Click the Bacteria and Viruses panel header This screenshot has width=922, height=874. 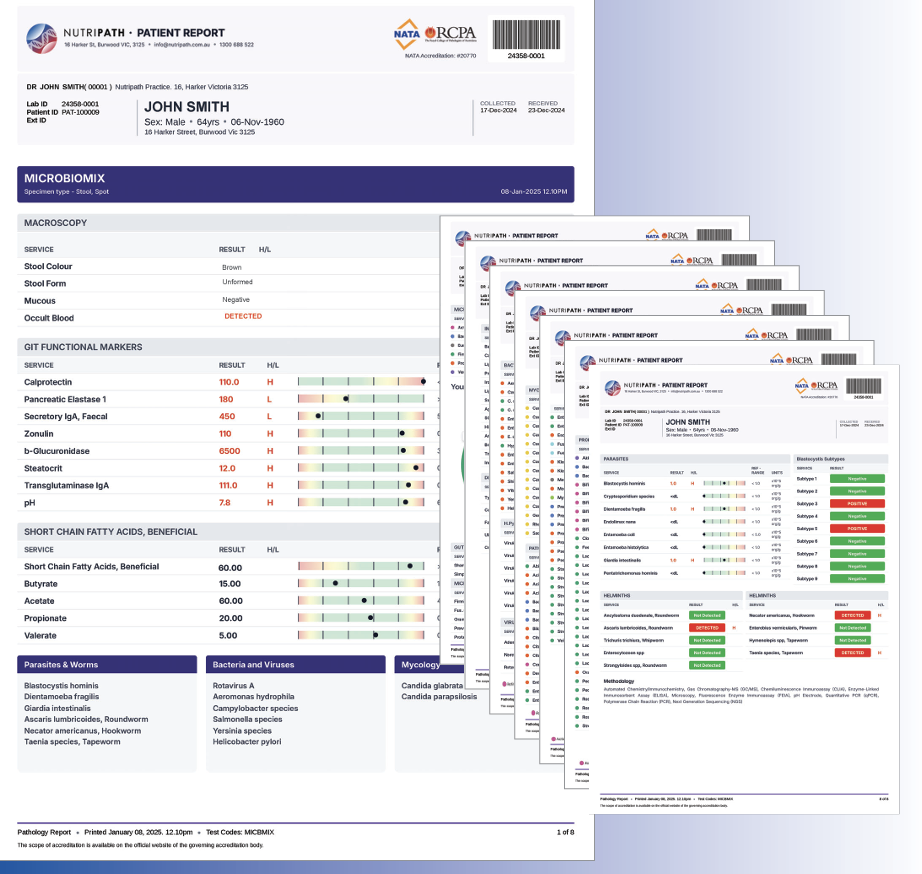(x=296, y=665)
